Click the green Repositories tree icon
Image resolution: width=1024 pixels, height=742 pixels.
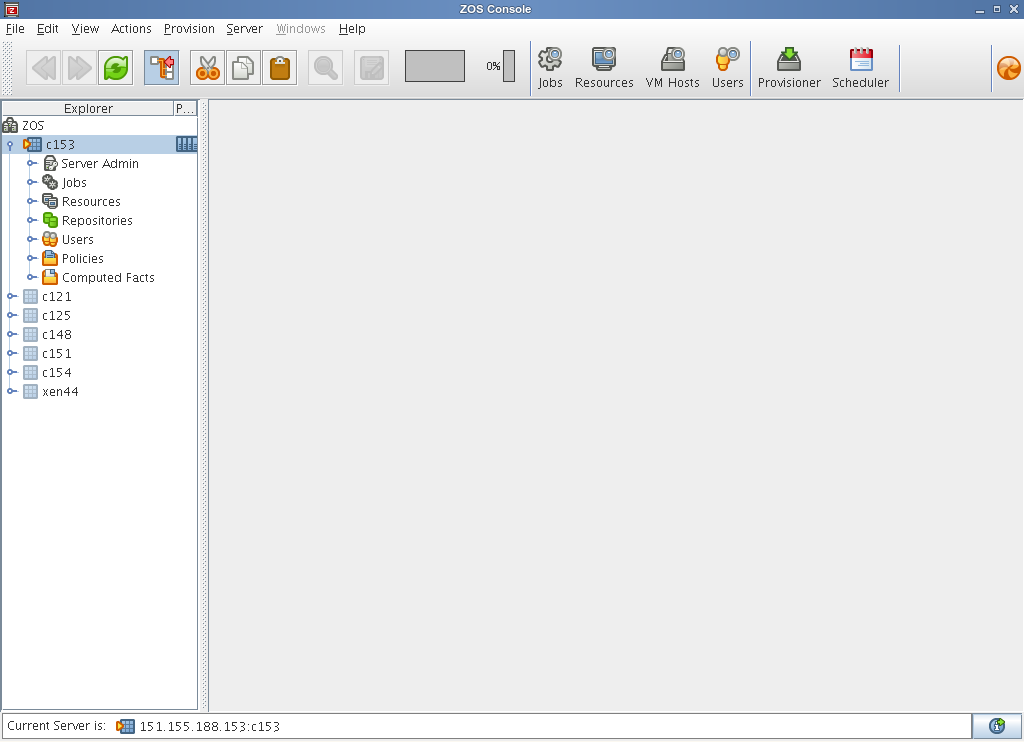[50, 220]
